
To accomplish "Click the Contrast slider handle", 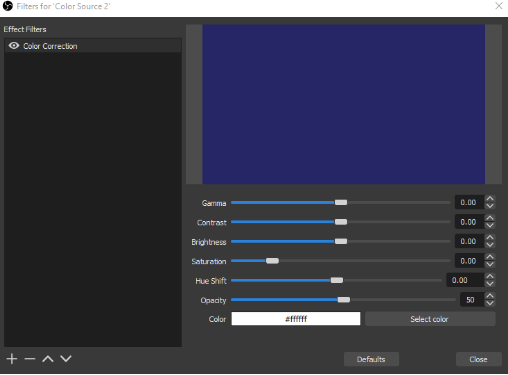I will [x=341, y=222].
